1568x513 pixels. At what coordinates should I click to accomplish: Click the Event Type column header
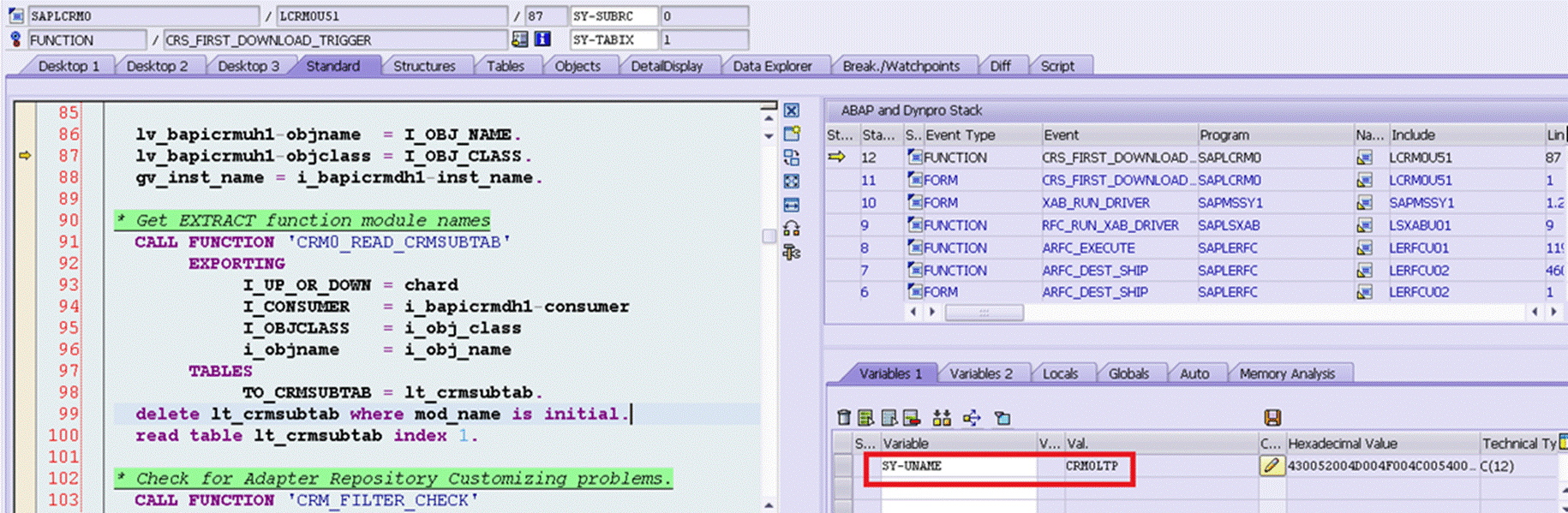[981, 134]
